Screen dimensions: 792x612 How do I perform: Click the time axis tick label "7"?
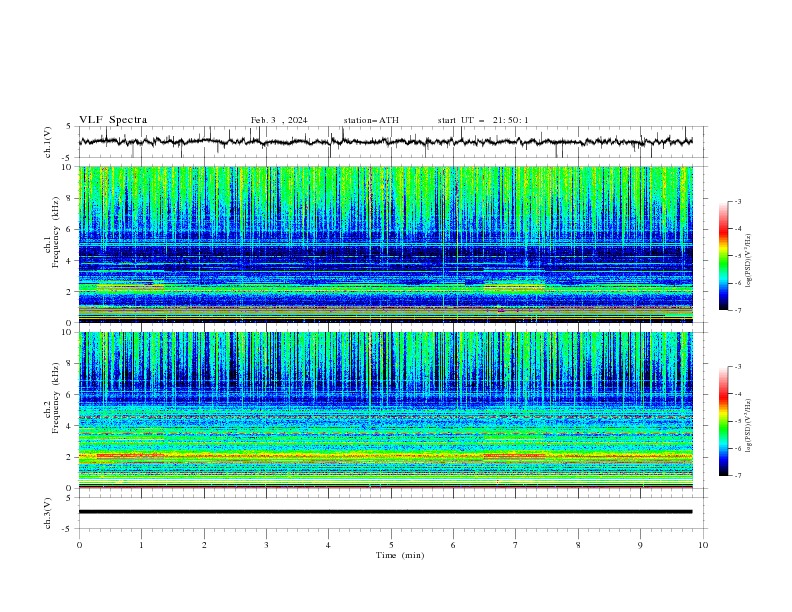click(516, 545)
